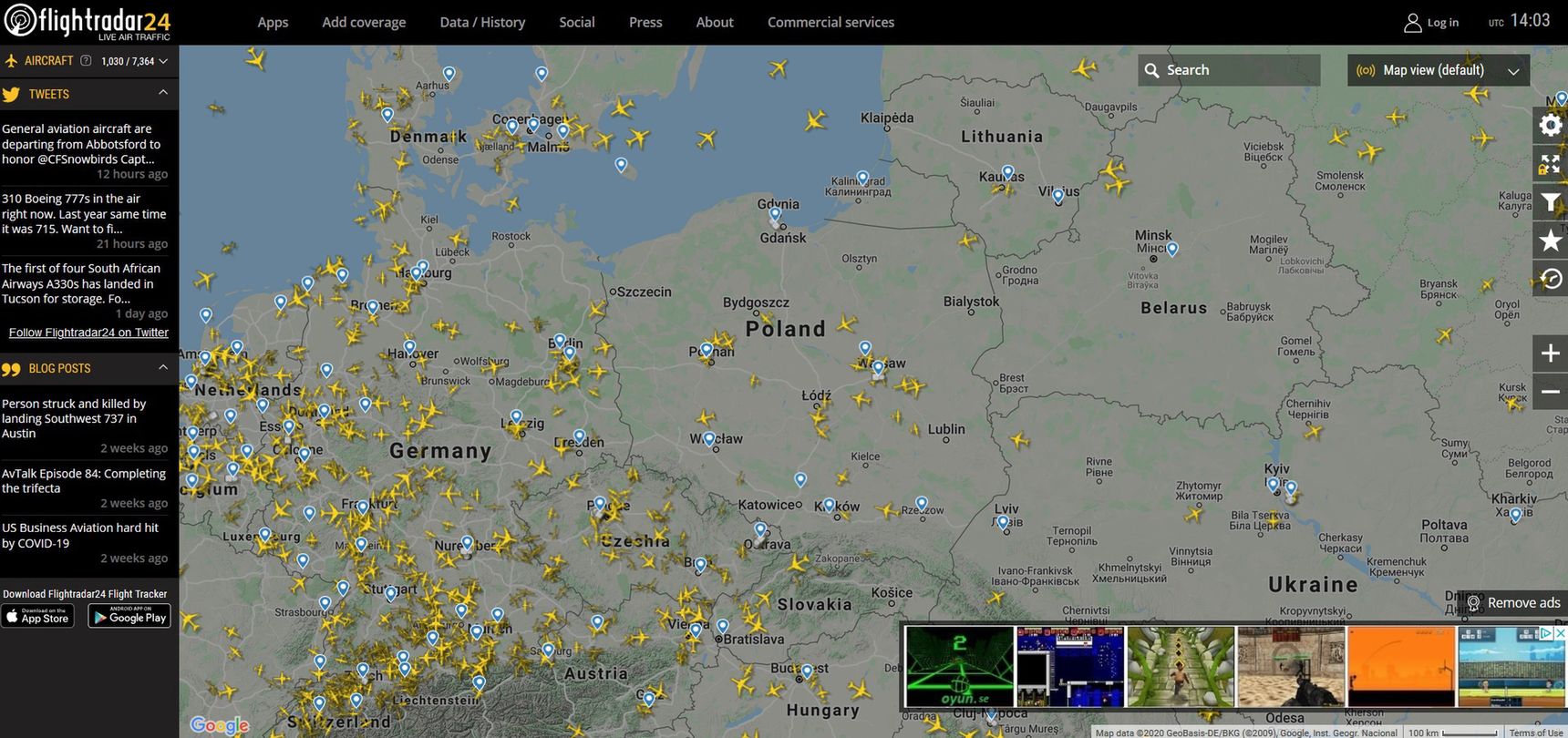The height and width of the screenshot is (738, 1568).
Task: Click inside the Search field
Action: click(x=1229, y=70)
